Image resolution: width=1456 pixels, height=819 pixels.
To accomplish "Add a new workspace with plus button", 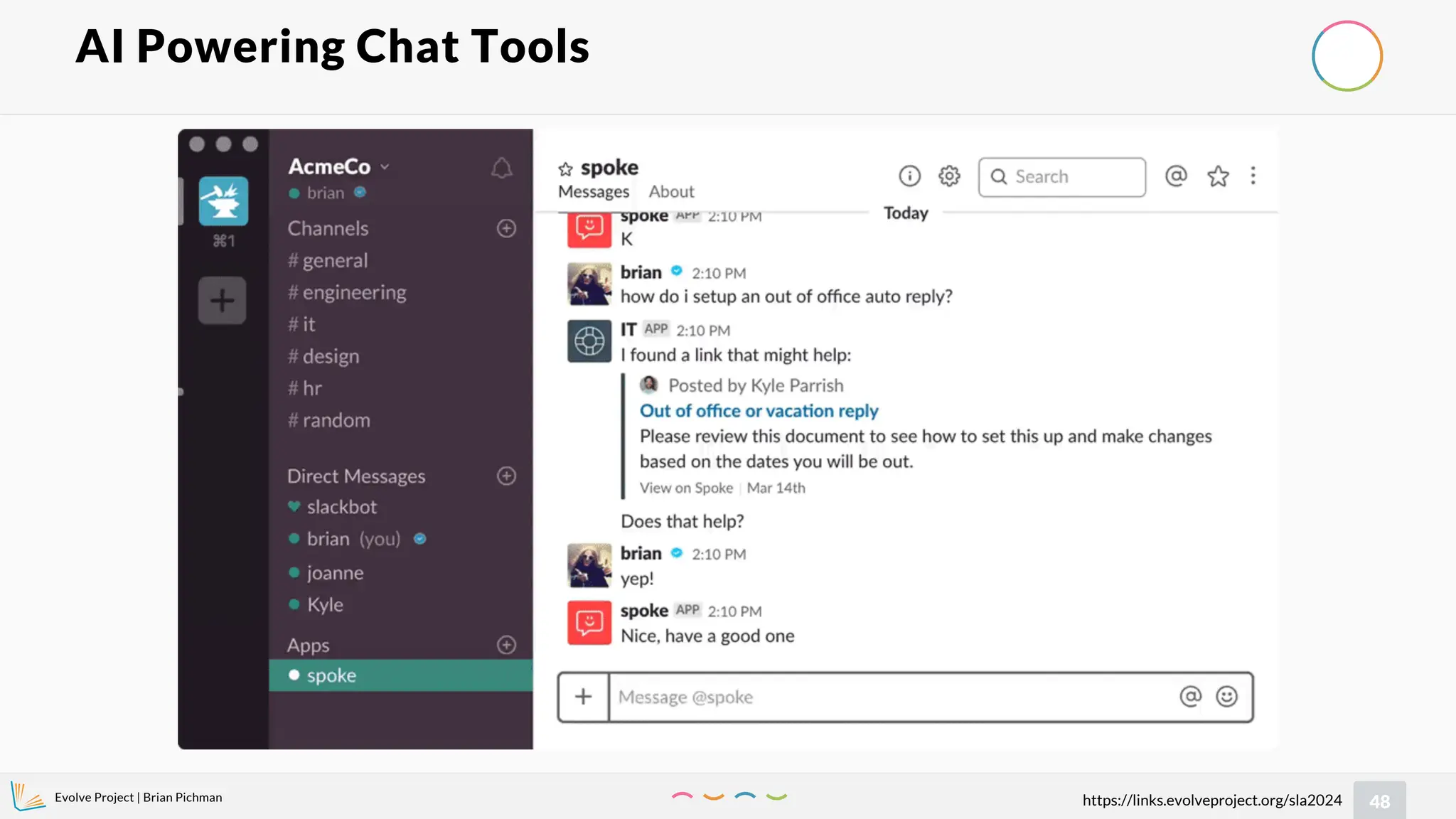I will point(223,300).
